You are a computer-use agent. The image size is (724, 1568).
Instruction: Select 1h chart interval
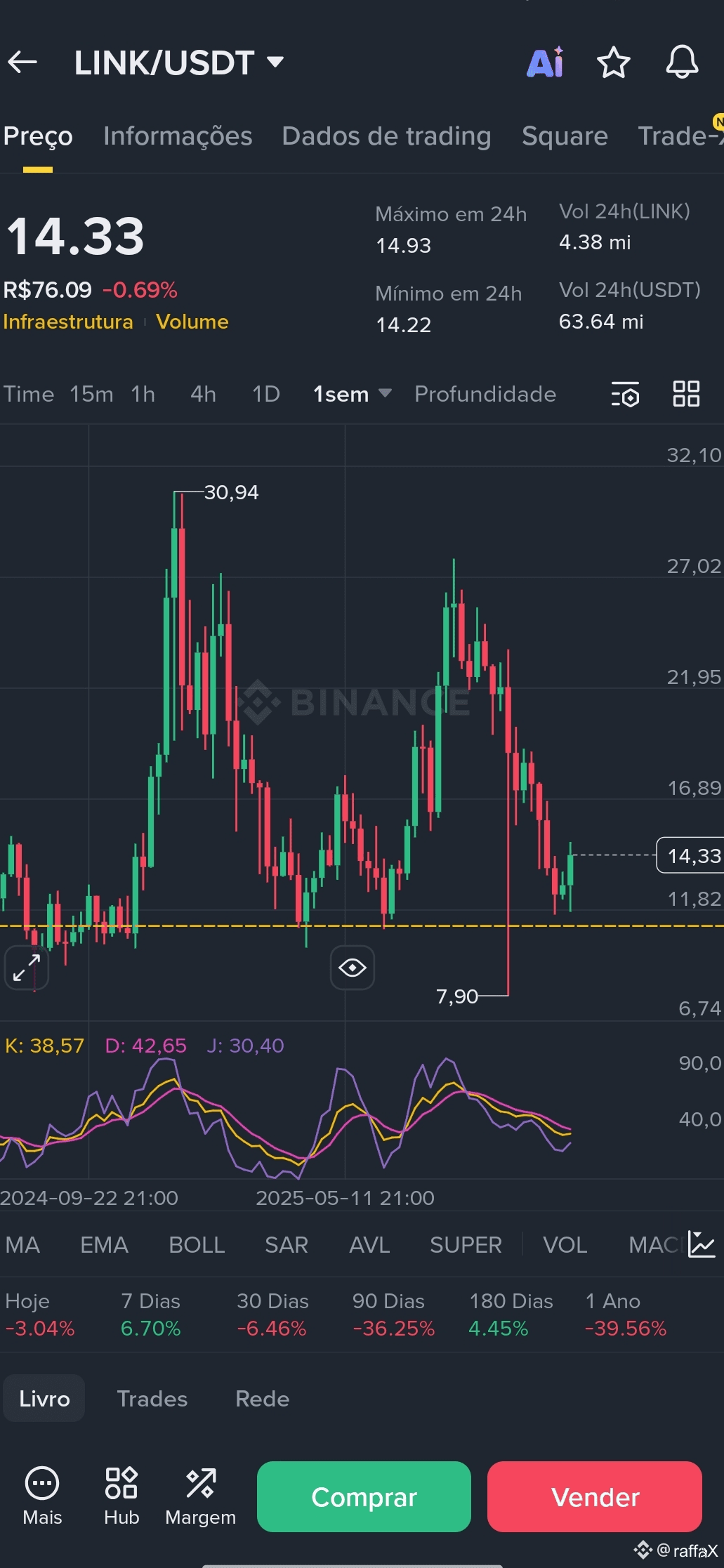143,394
